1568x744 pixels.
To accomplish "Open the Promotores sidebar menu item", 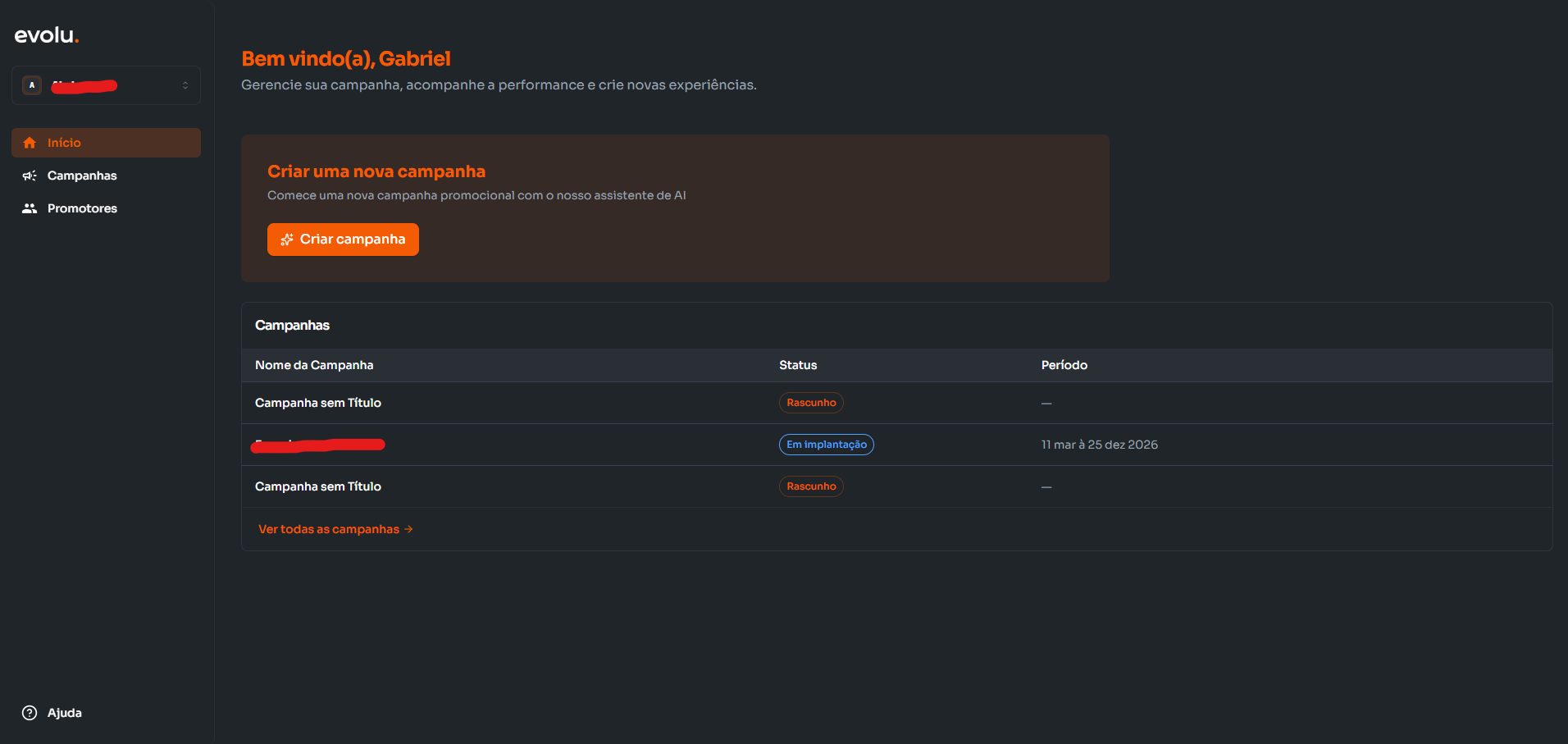I will [x=82, y=208].
